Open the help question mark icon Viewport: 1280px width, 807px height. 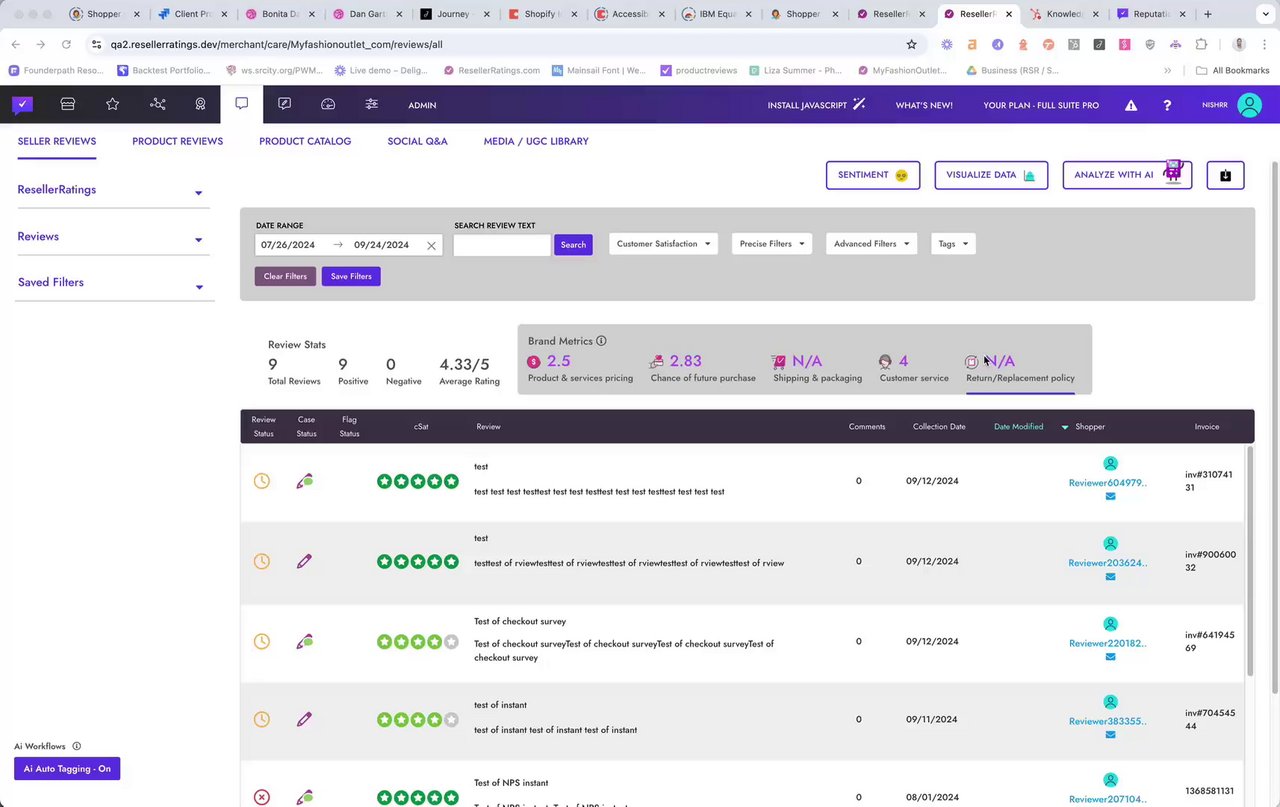(1167, 105)
